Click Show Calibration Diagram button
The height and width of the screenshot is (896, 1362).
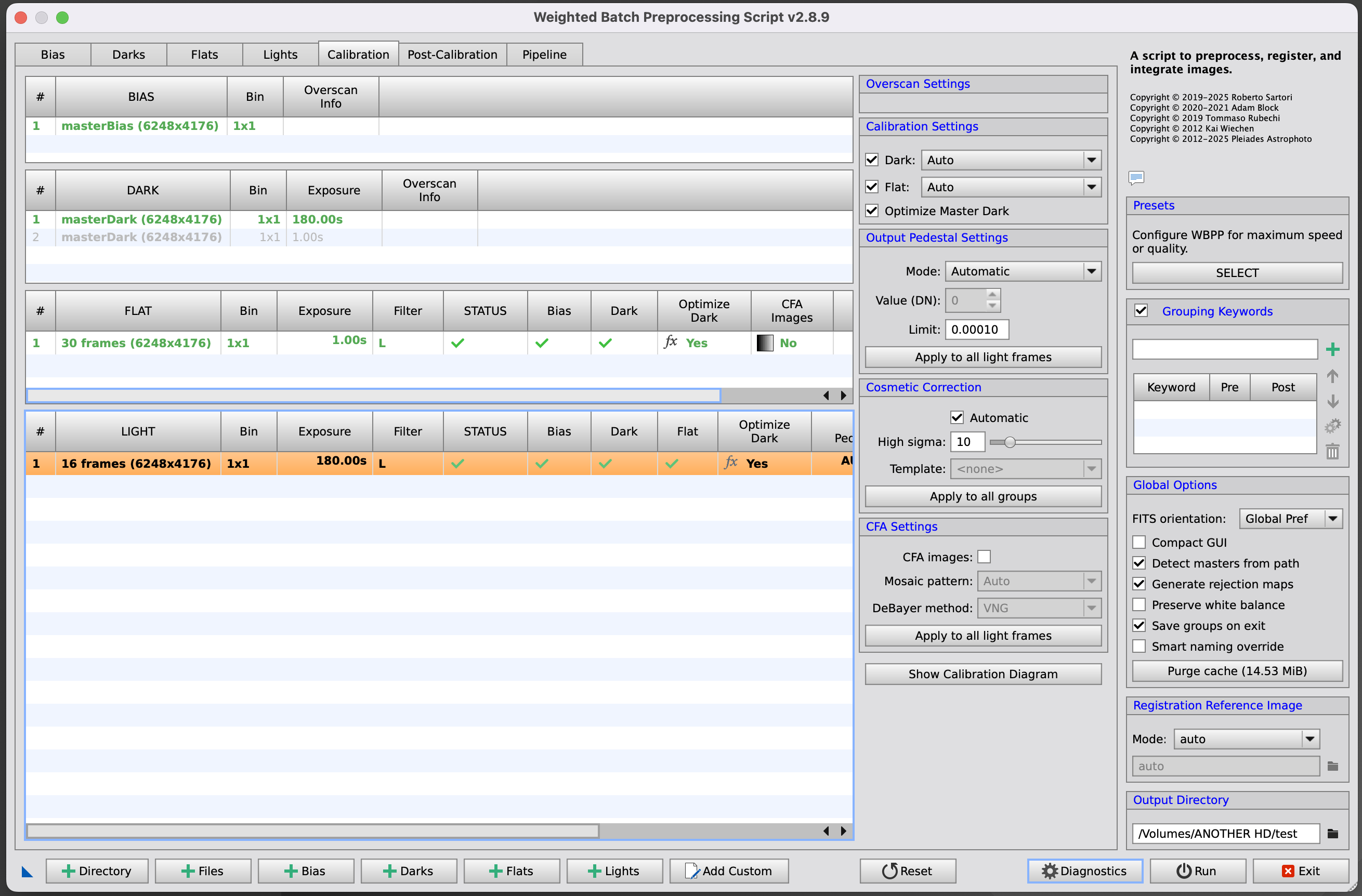coord(983,674)
